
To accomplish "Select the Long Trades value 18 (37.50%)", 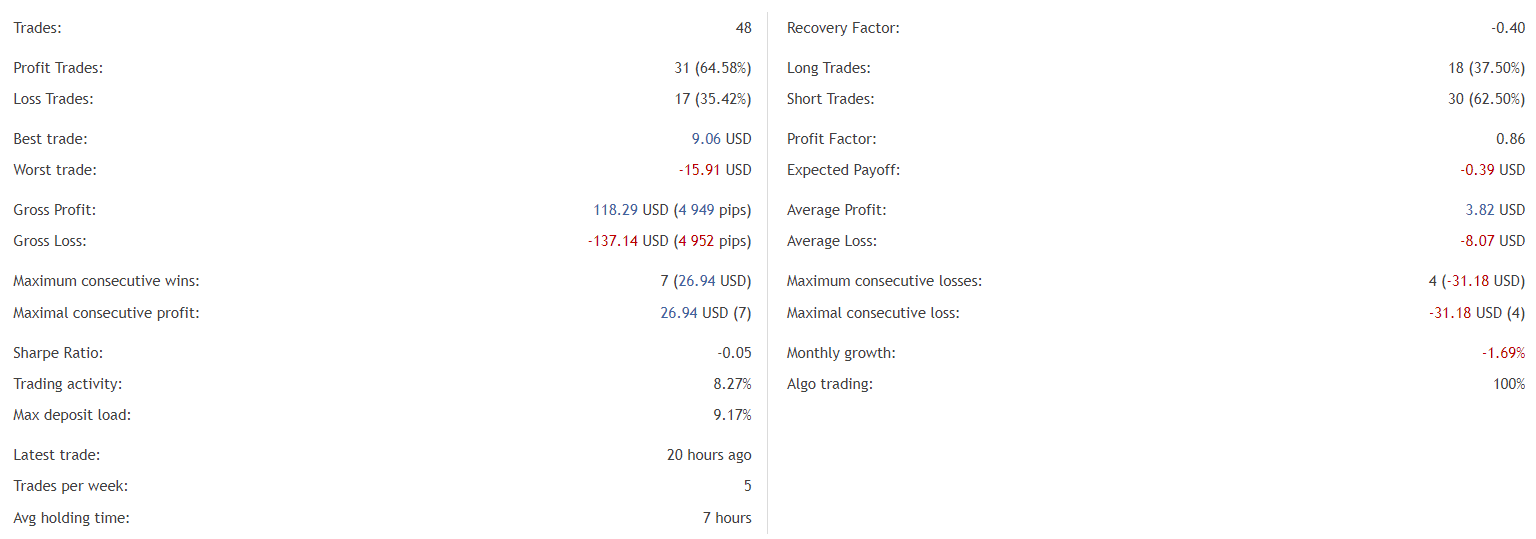I will pos(1485,68).
